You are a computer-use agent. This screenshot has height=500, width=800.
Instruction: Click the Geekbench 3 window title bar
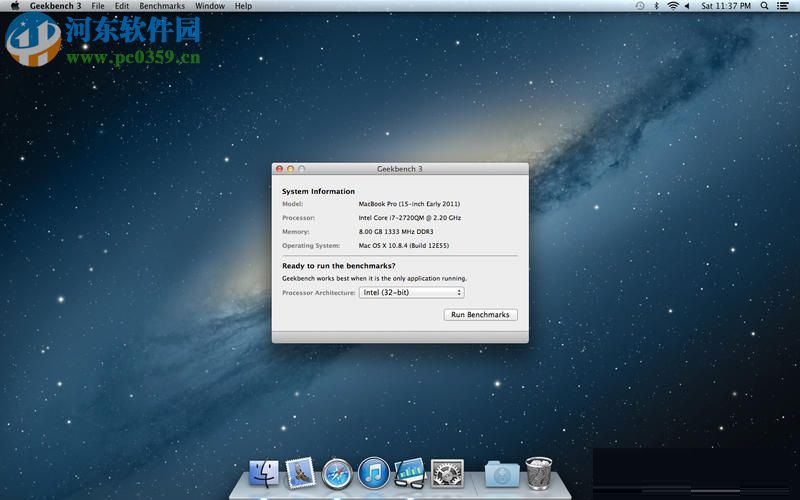tap(400, 169)
